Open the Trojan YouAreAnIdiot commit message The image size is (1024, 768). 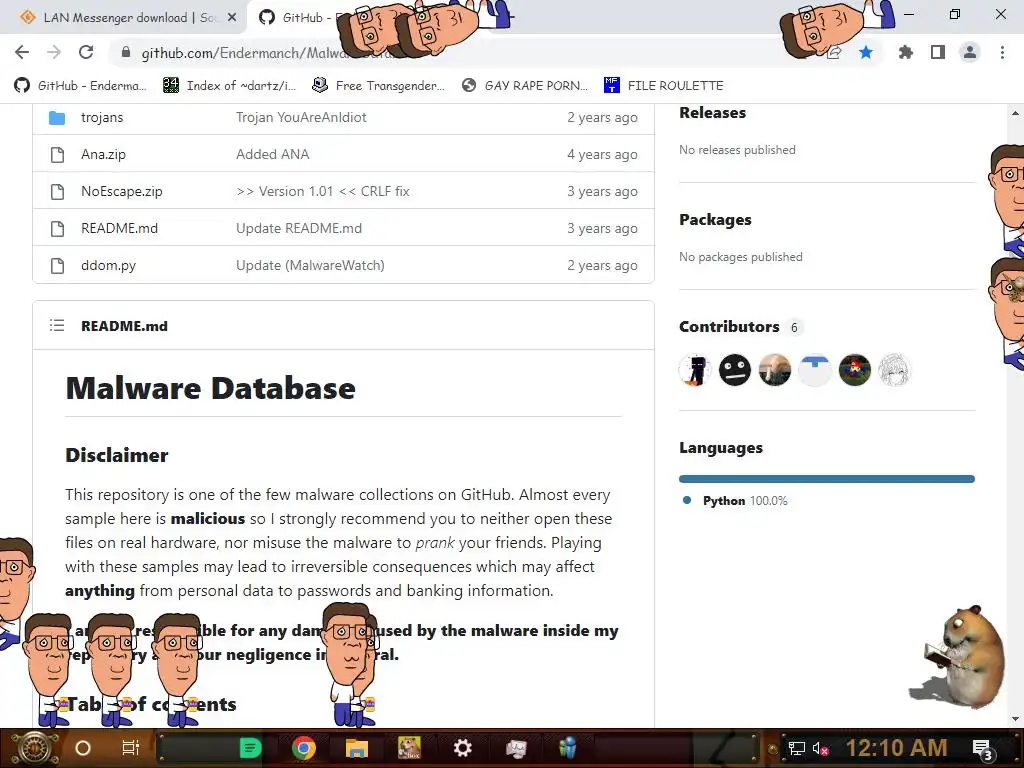pos(301,118)
